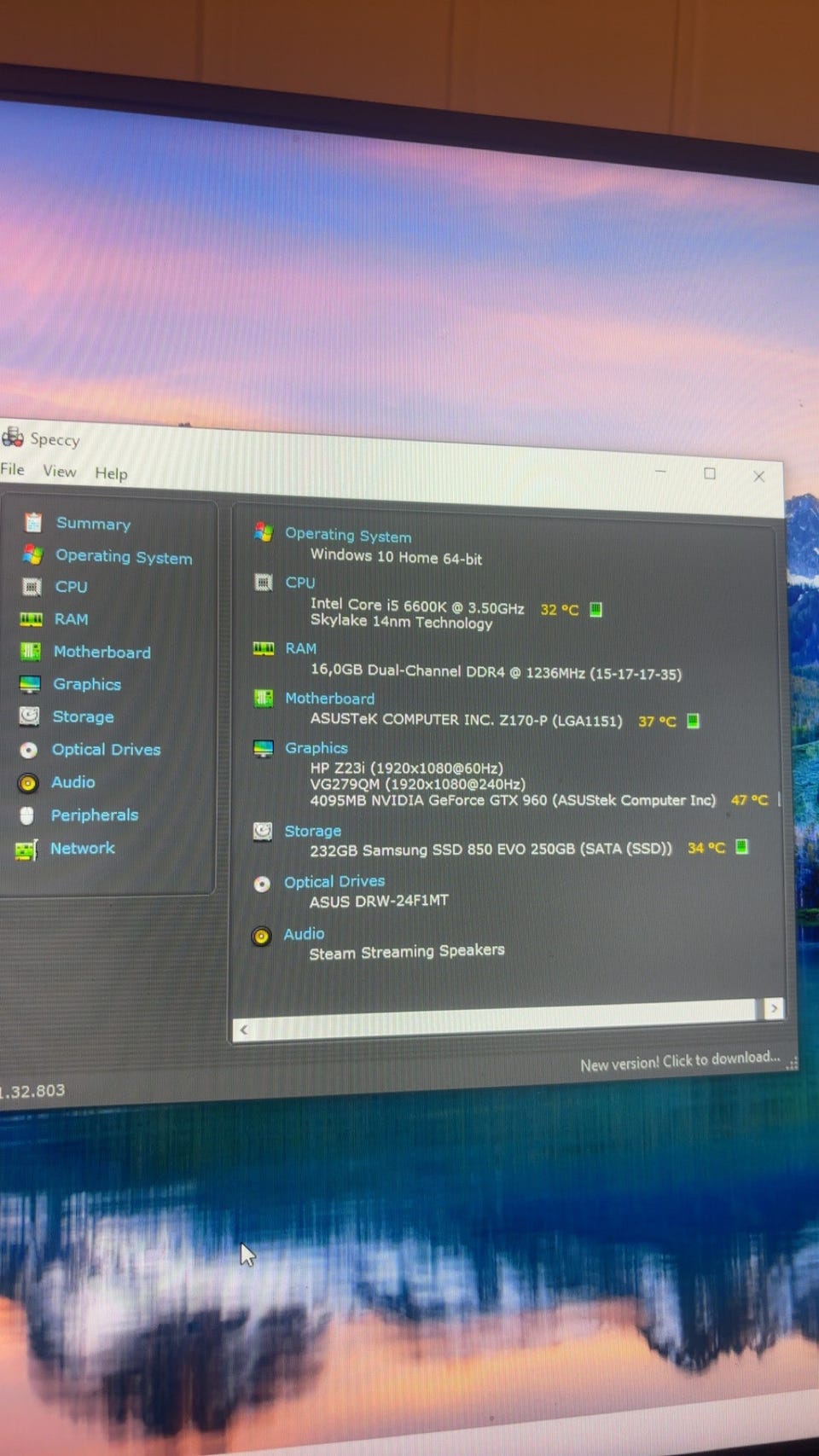Open the Operating System heading link in summary
Screen dimensions: 819x1456
pyautogui.click(x=348, y=535)
